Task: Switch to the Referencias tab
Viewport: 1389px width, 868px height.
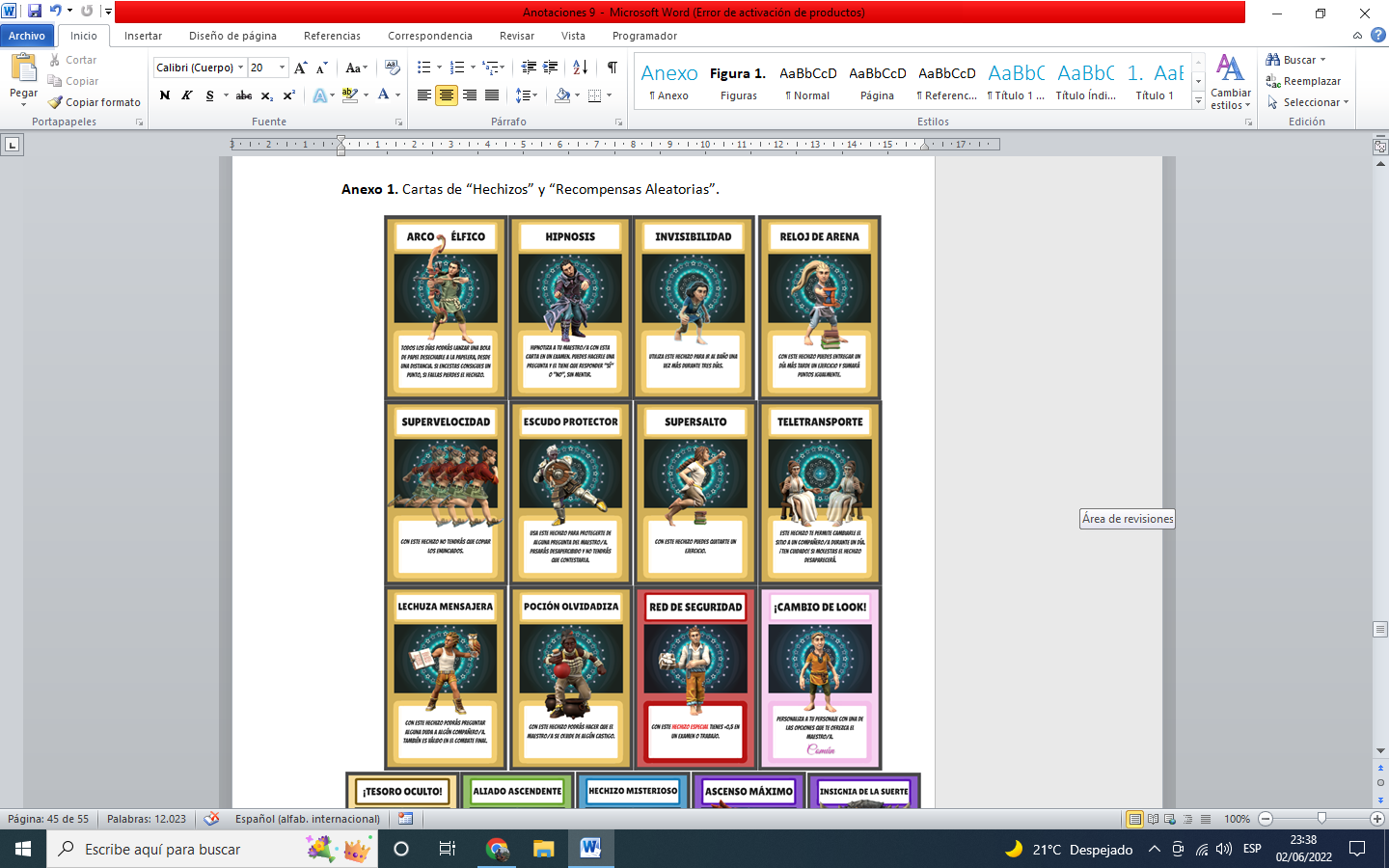Action: [332, 36]
